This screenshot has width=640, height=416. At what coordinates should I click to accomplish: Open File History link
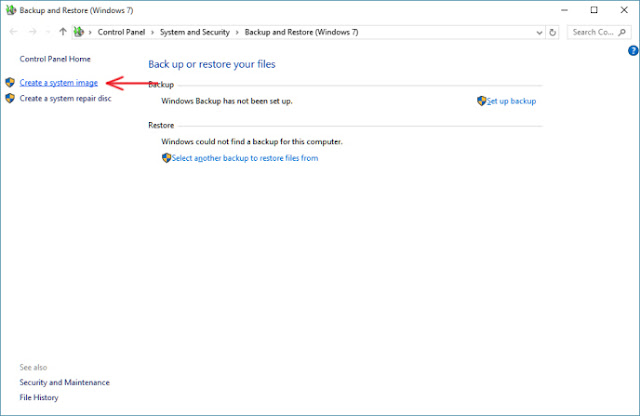[x=39, y=398]
